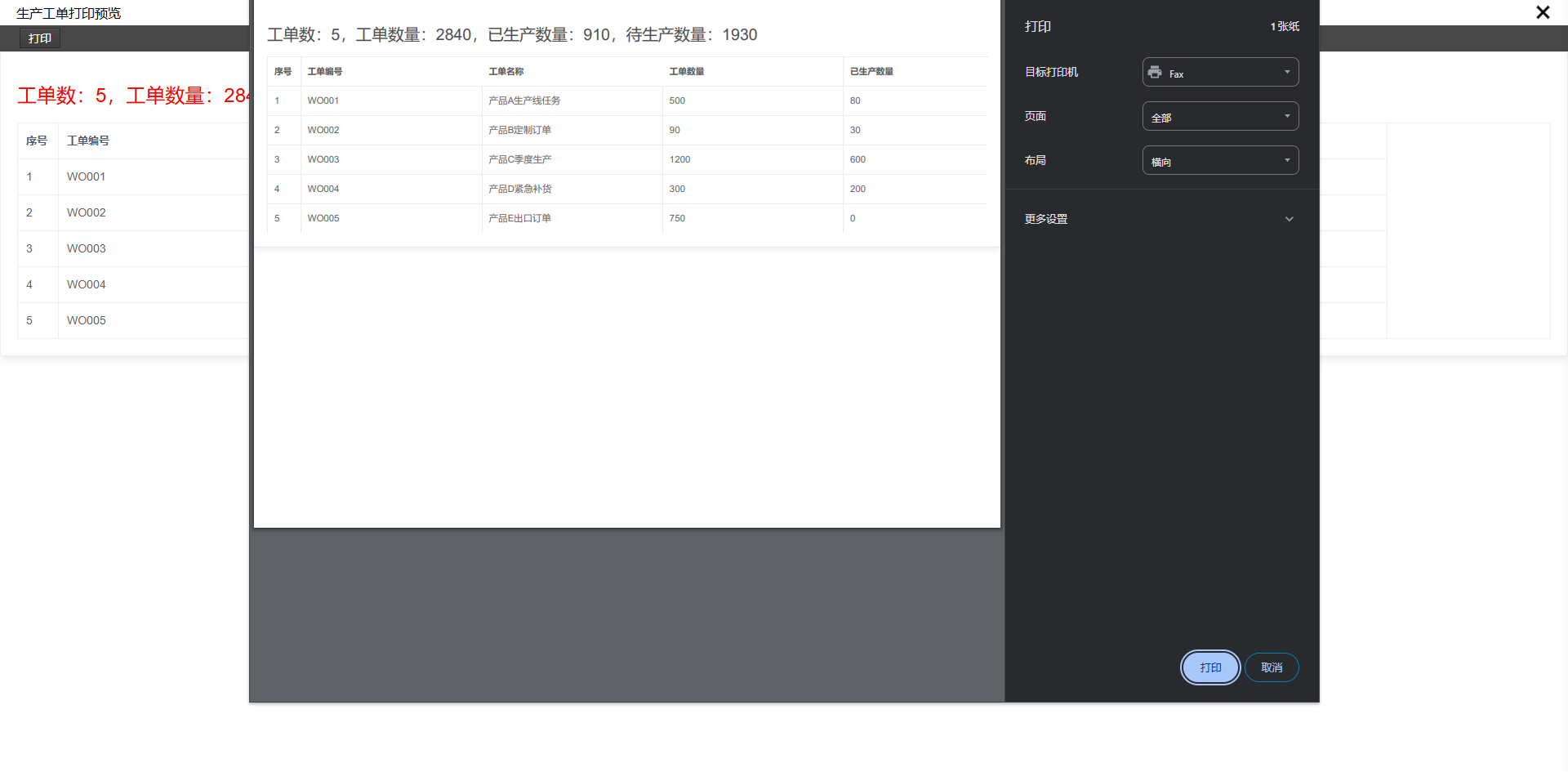Click the work order quantity value 300
This screenshot has height=772, width=1568.
coord(677,189)
